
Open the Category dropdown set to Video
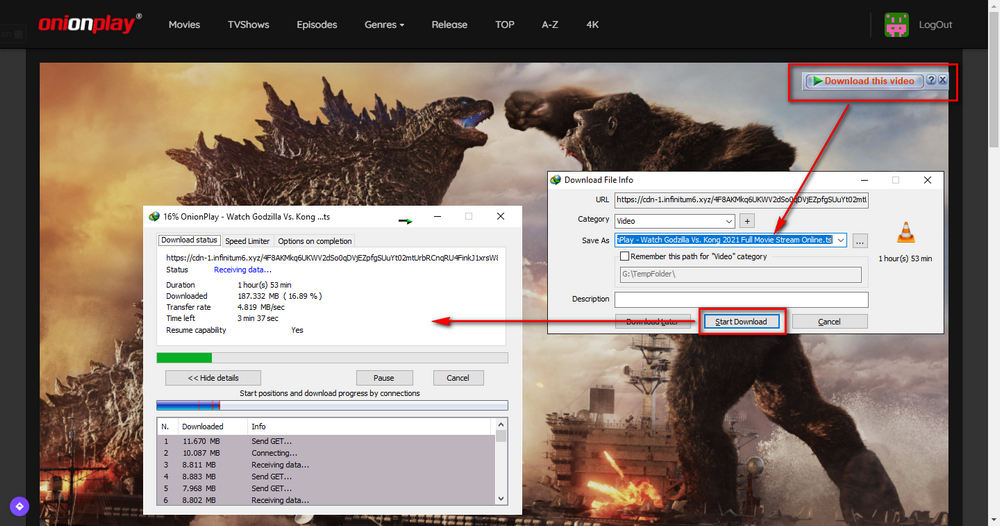coord(674,221)
